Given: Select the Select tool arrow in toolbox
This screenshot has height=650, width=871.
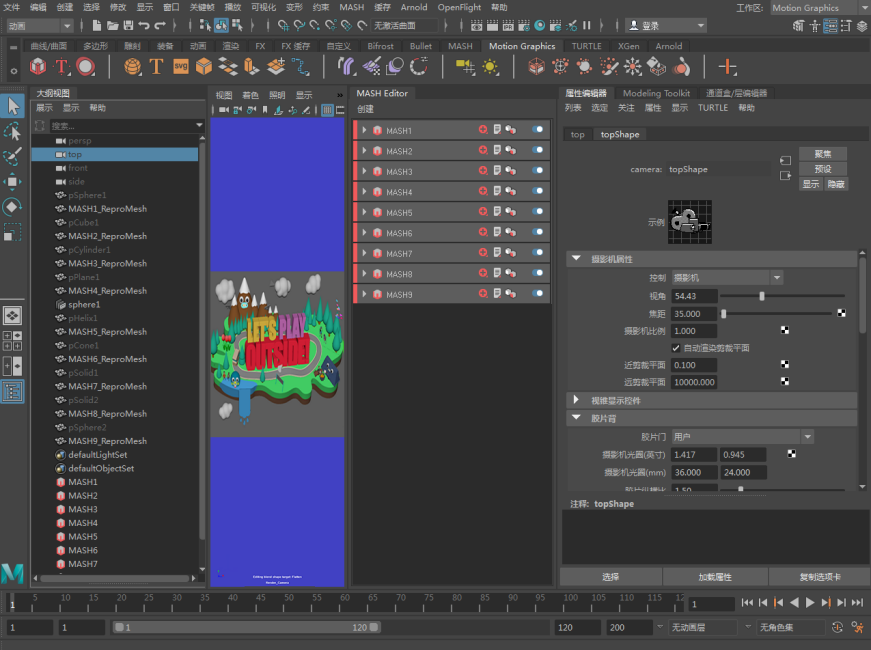Looking at the screenshot, I should [x=12, y=106].
